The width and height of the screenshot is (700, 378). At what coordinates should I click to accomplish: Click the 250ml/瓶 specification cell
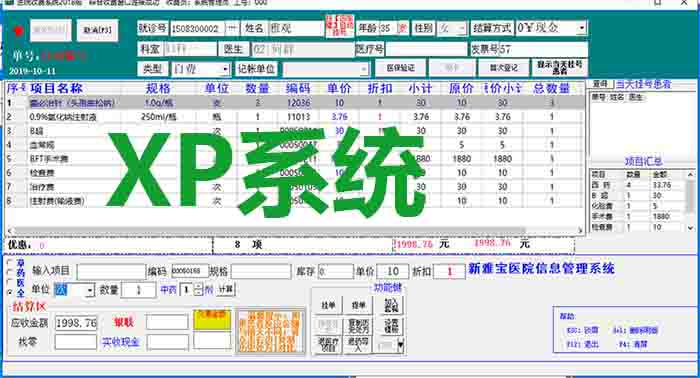point(158,117)
